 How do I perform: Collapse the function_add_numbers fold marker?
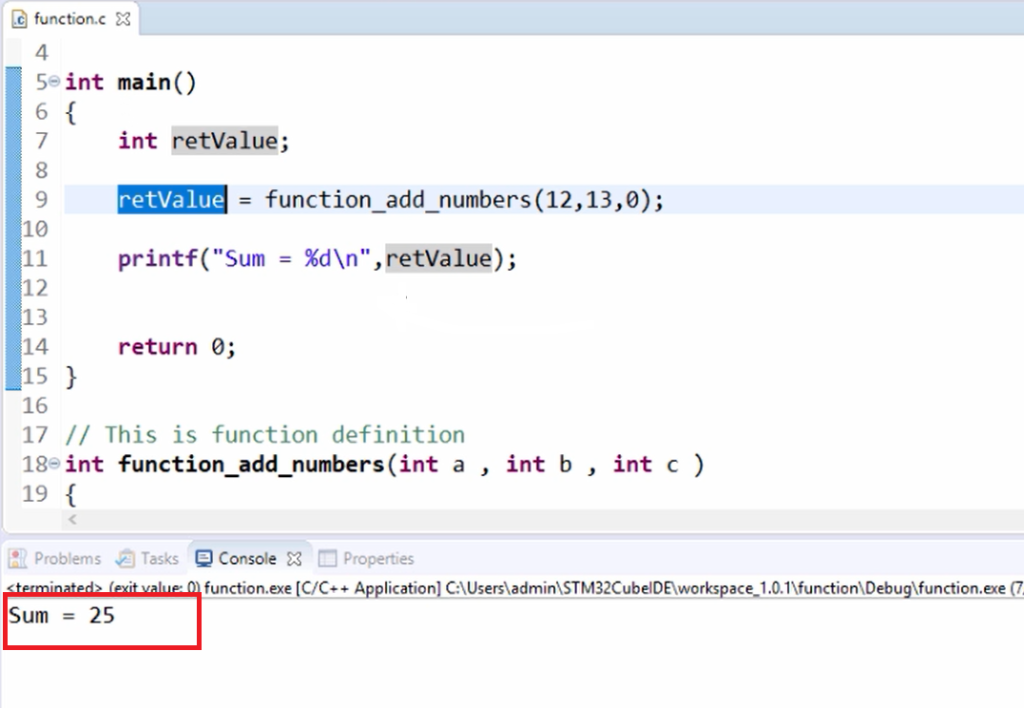coord(54,464)
